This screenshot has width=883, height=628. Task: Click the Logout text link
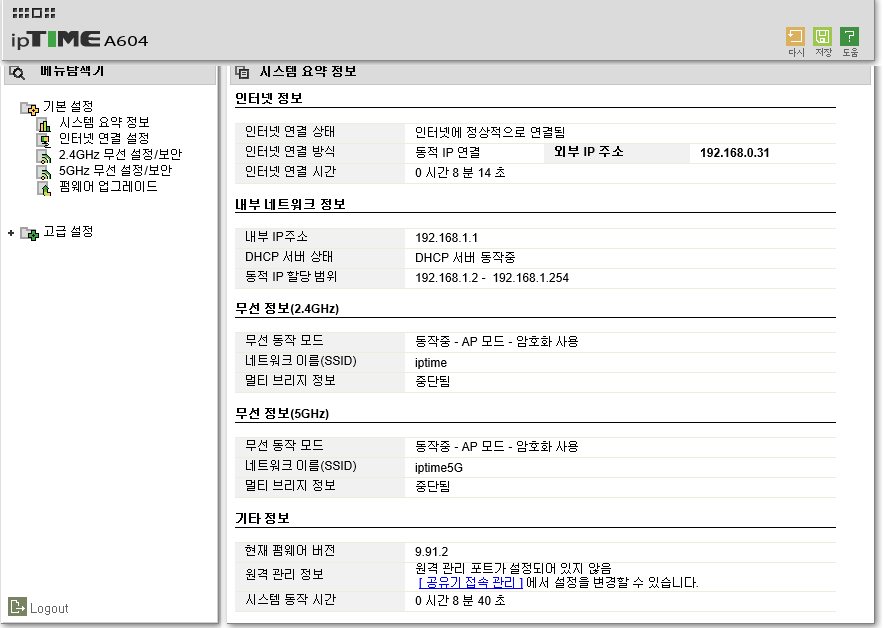tap(49, 608)
